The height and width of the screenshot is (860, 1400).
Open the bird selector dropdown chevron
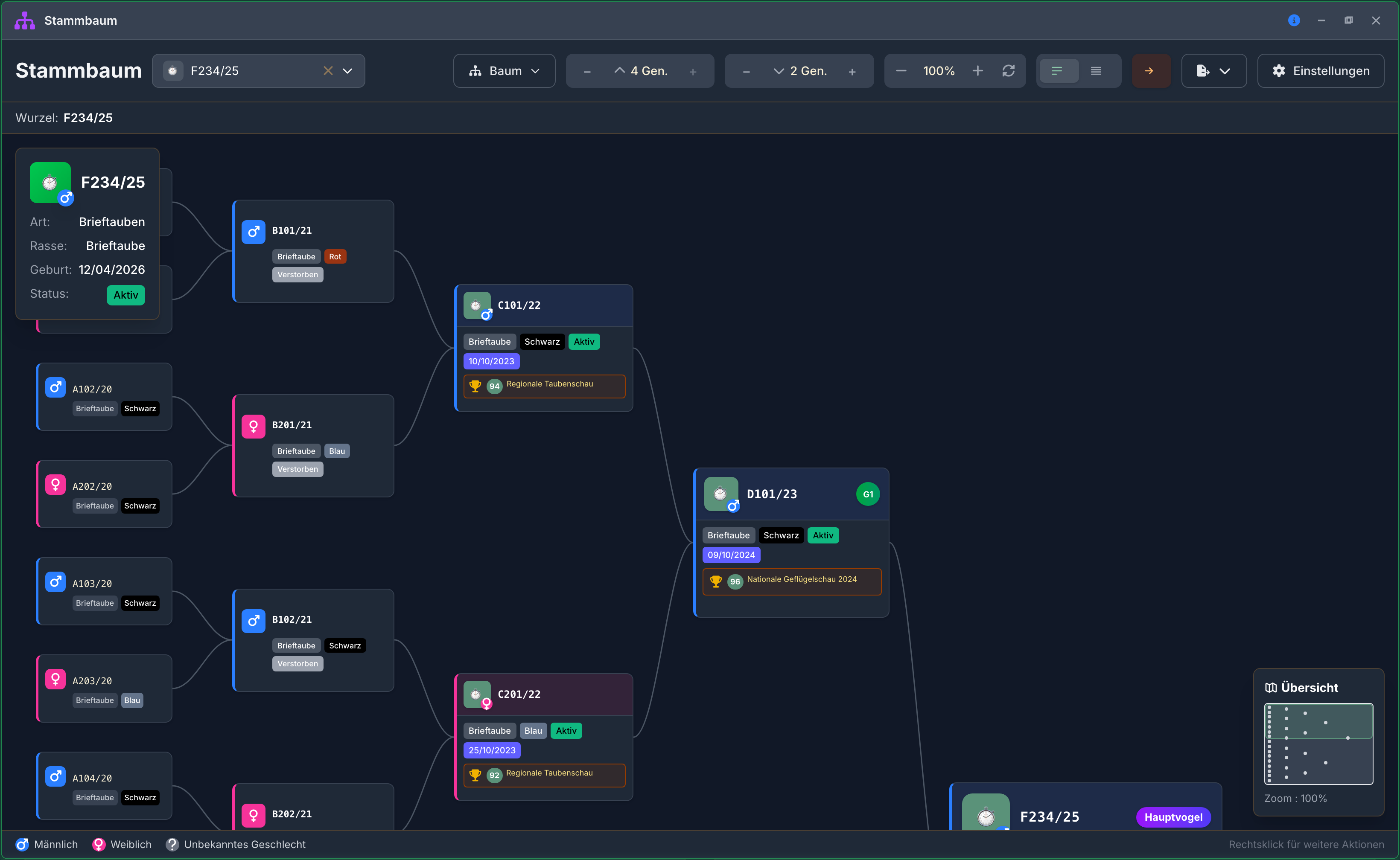click(347, 71)
